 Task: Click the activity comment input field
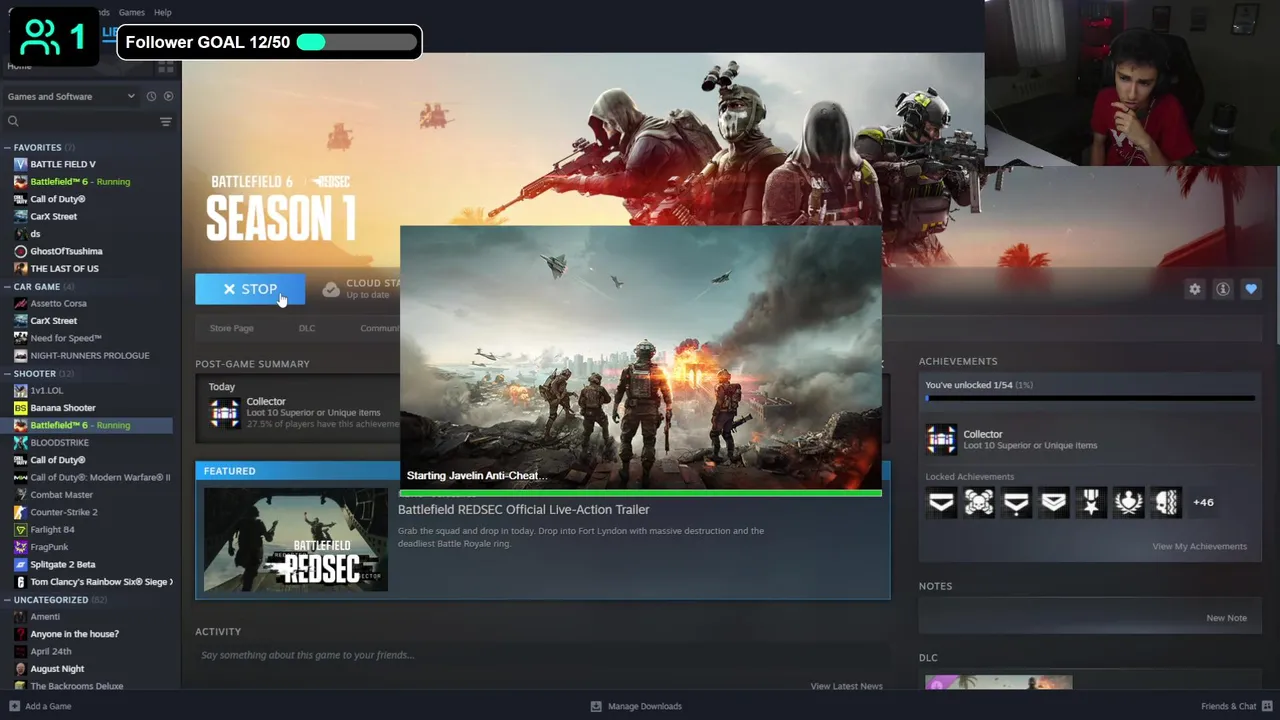540,655
